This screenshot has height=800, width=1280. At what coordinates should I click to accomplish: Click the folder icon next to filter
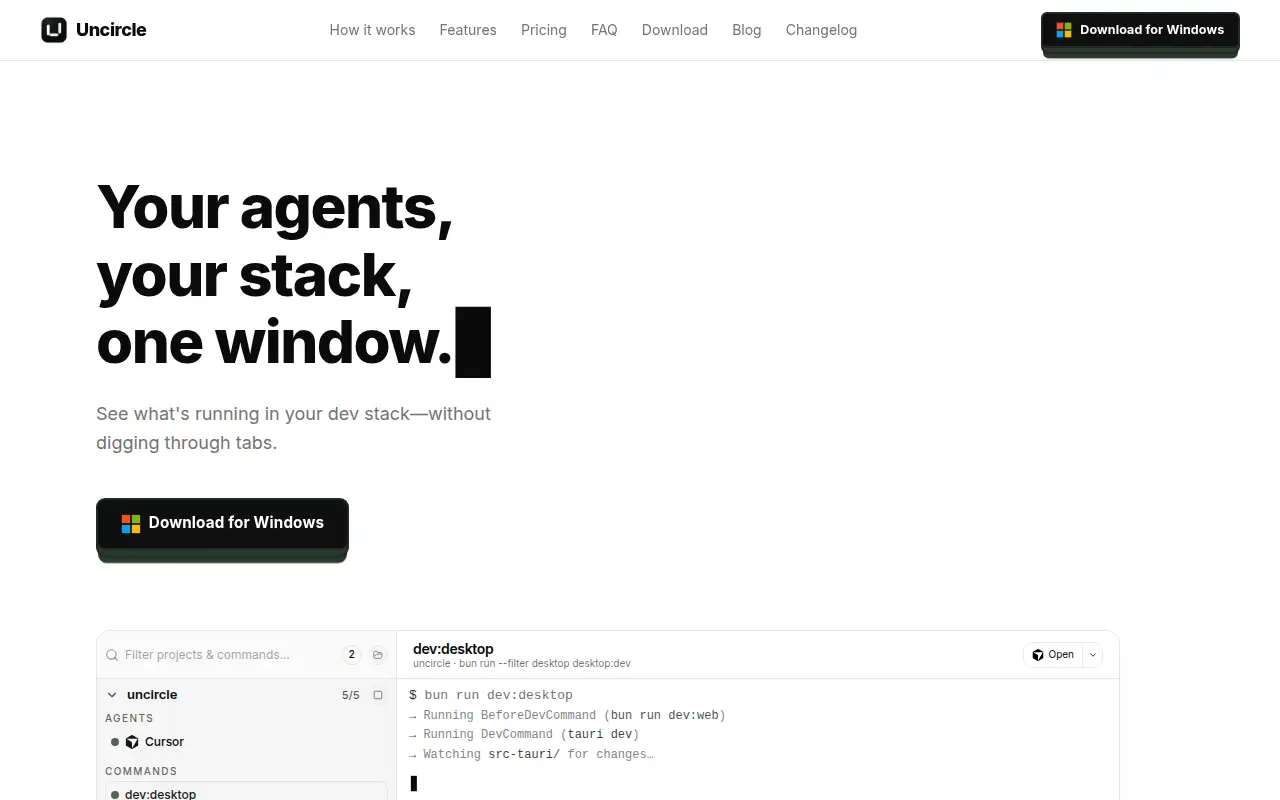tap(378, 655)
